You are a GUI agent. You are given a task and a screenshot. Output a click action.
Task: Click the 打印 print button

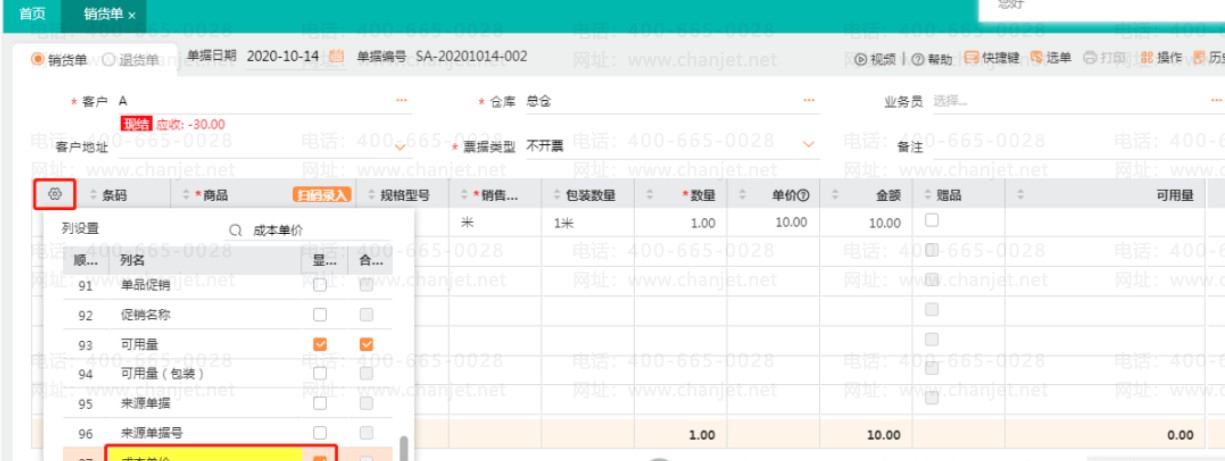(x=1105, y=58)
